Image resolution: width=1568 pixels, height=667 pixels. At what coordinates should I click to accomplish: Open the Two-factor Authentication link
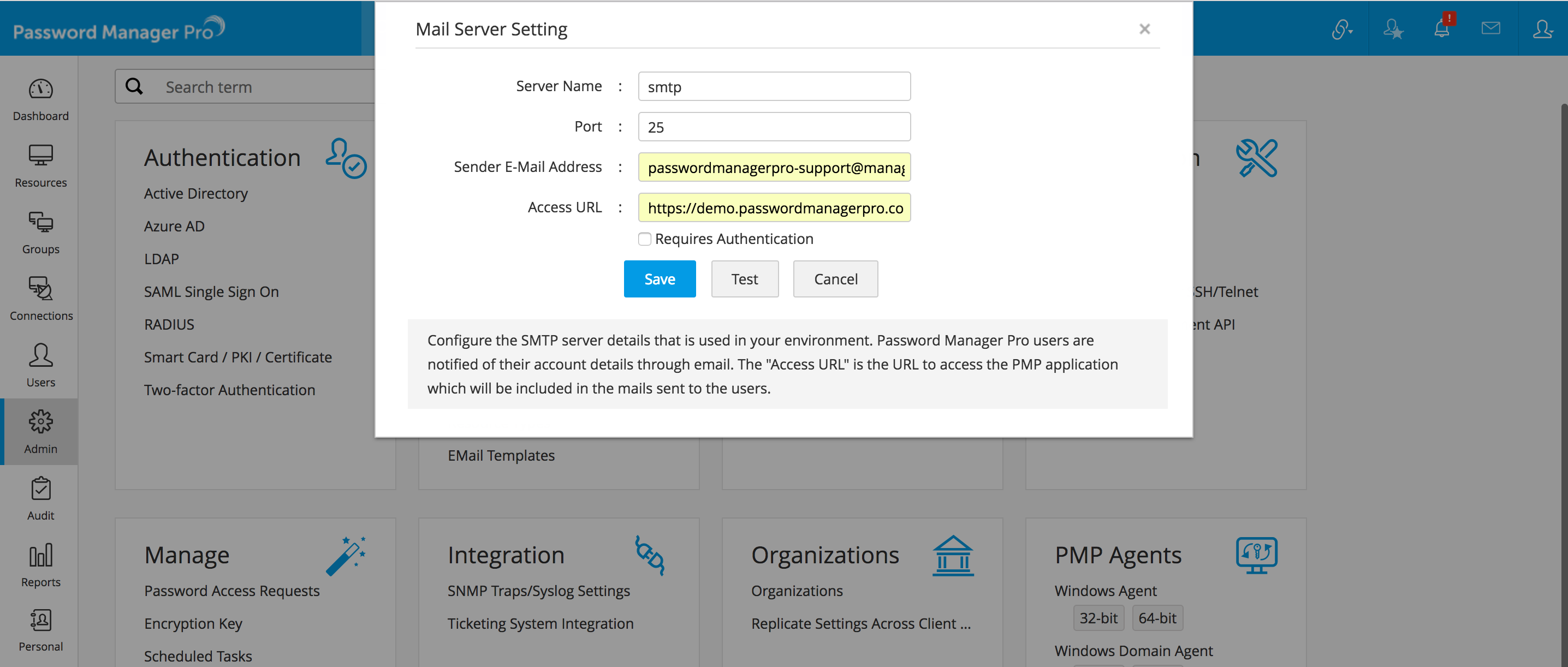point(229,390)
